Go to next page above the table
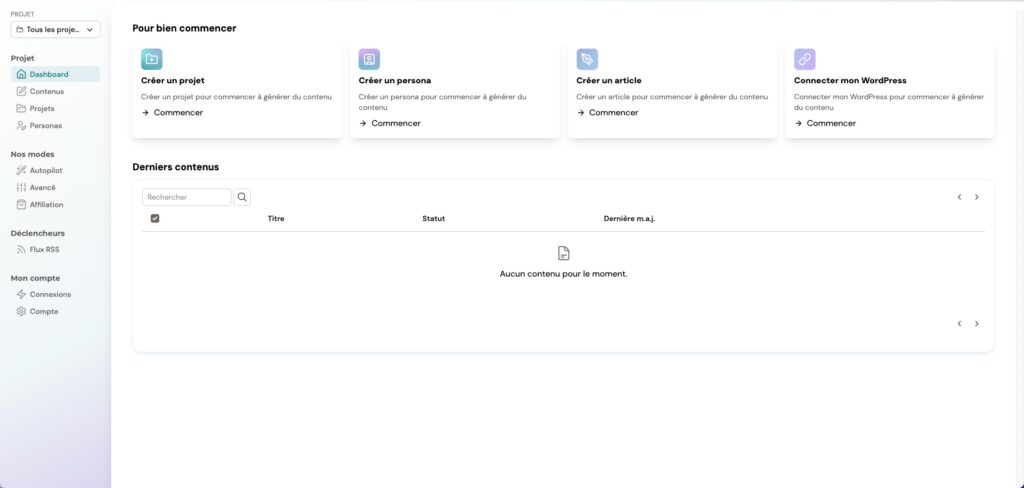This screenshot has height=488, width=1024. pyautogui.click(x=977, y=197)
